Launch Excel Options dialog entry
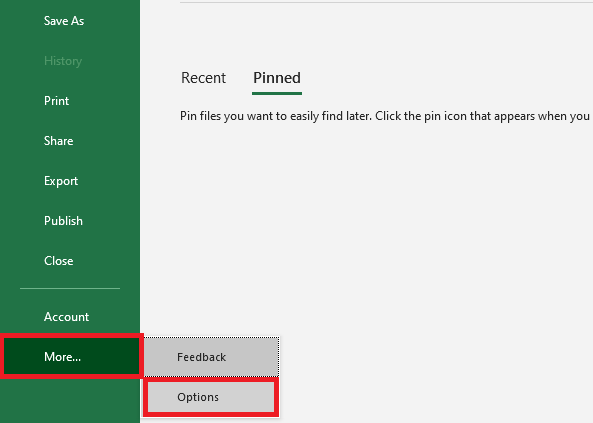Image resolution: width=593 pixels, height=423 pixels. coord(211,397)
